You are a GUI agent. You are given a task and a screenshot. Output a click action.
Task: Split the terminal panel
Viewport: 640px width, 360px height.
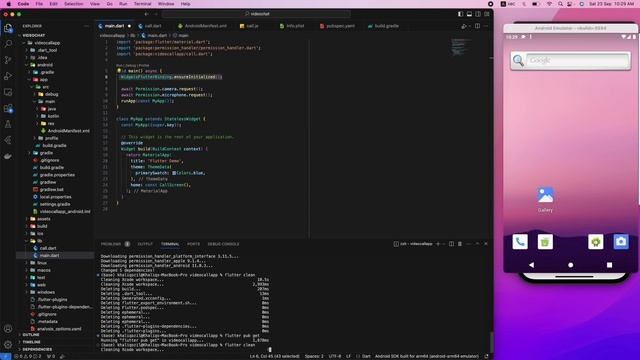click(x=451, y=244)
